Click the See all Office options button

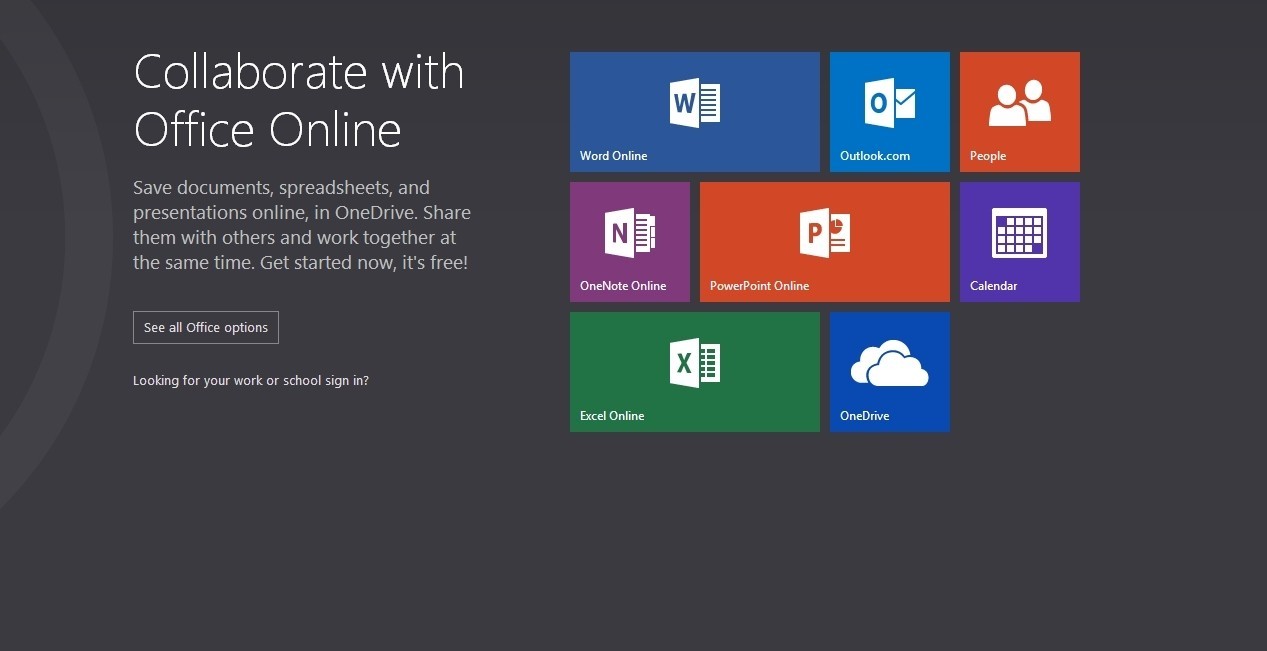tap(205, 327)
